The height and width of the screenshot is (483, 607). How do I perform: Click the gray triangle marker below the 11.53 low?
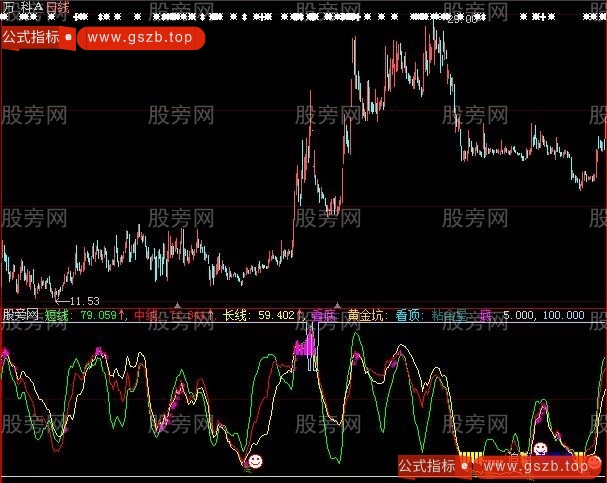(x=178, y=303)
